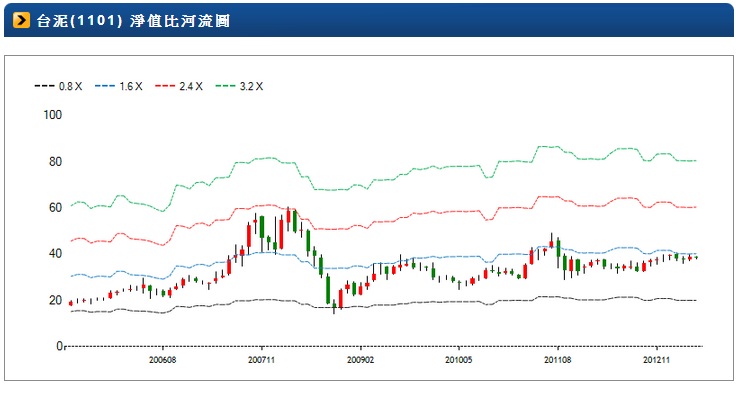
Task: Click the x-axis date label 201108
Action: (558, 360)
